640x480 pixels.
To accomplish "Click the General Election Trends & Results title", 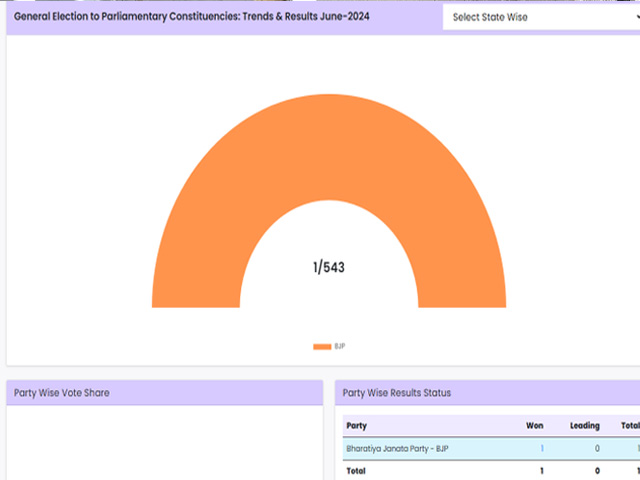I will click(191, 17).
